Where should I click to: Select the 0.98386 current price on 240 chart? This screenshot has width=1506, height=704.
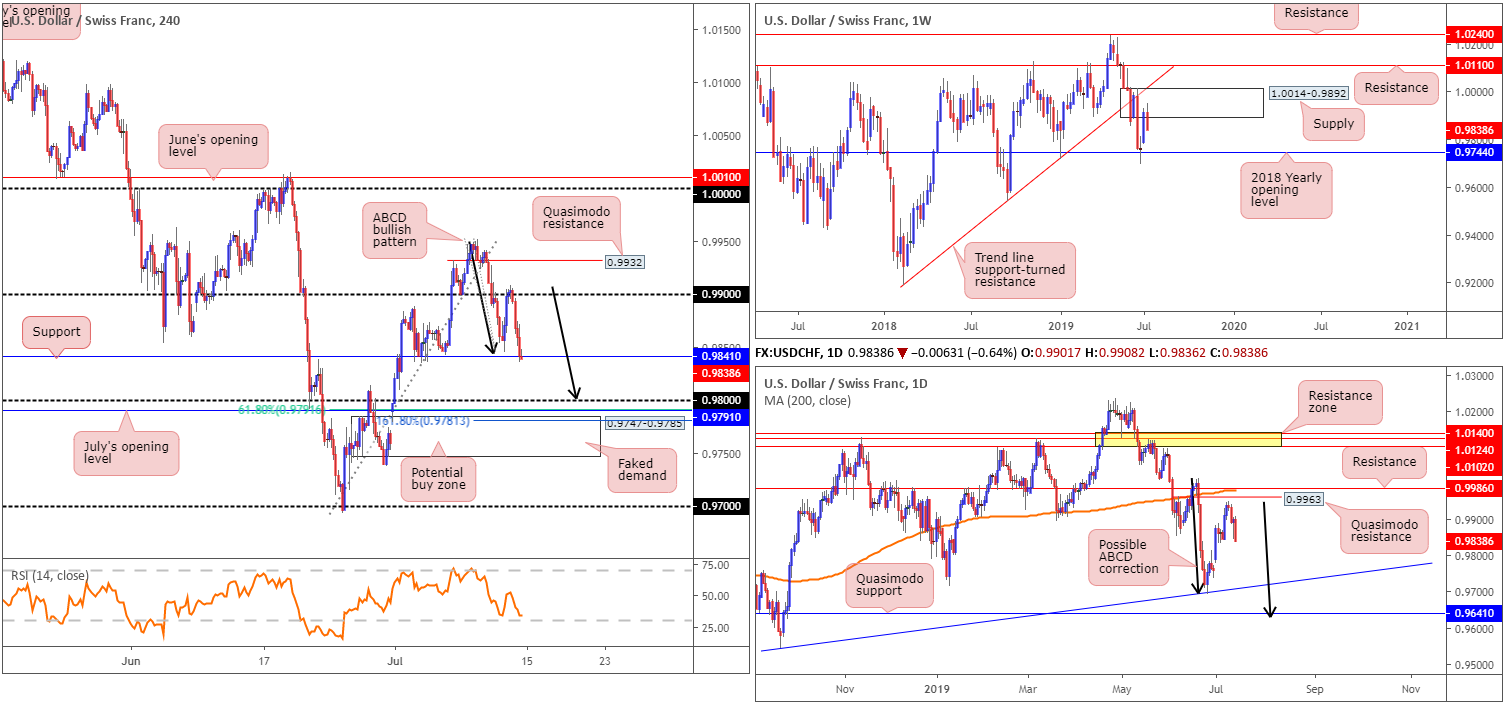(x=722, y=372)
